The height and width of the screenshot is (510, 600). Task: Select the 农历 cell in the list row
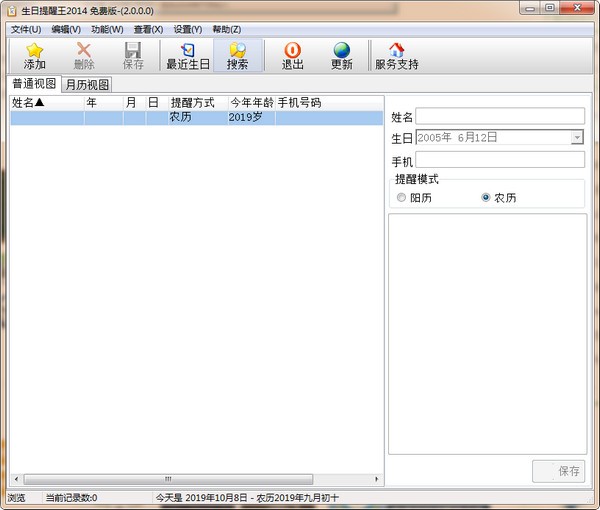click(198, 117)
